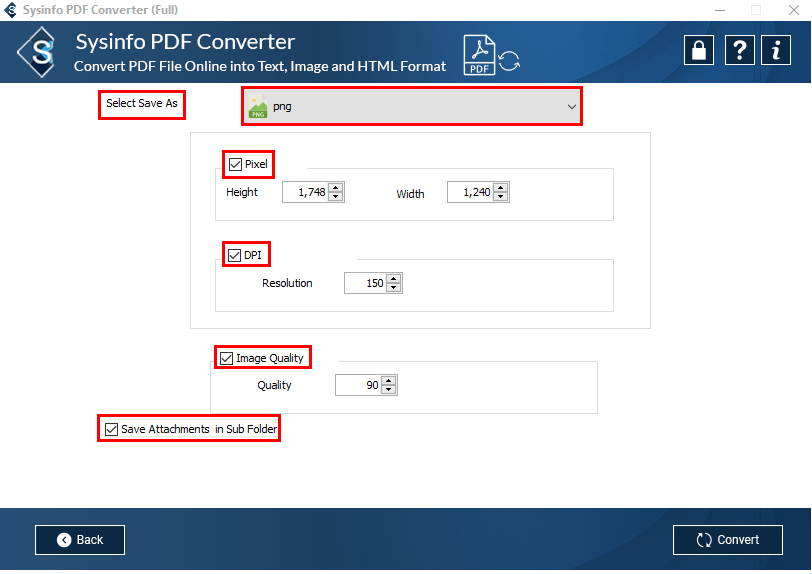812x574 pixels.
Task: Decrease Width with down arrow
Action: click(x=500, y=196)
